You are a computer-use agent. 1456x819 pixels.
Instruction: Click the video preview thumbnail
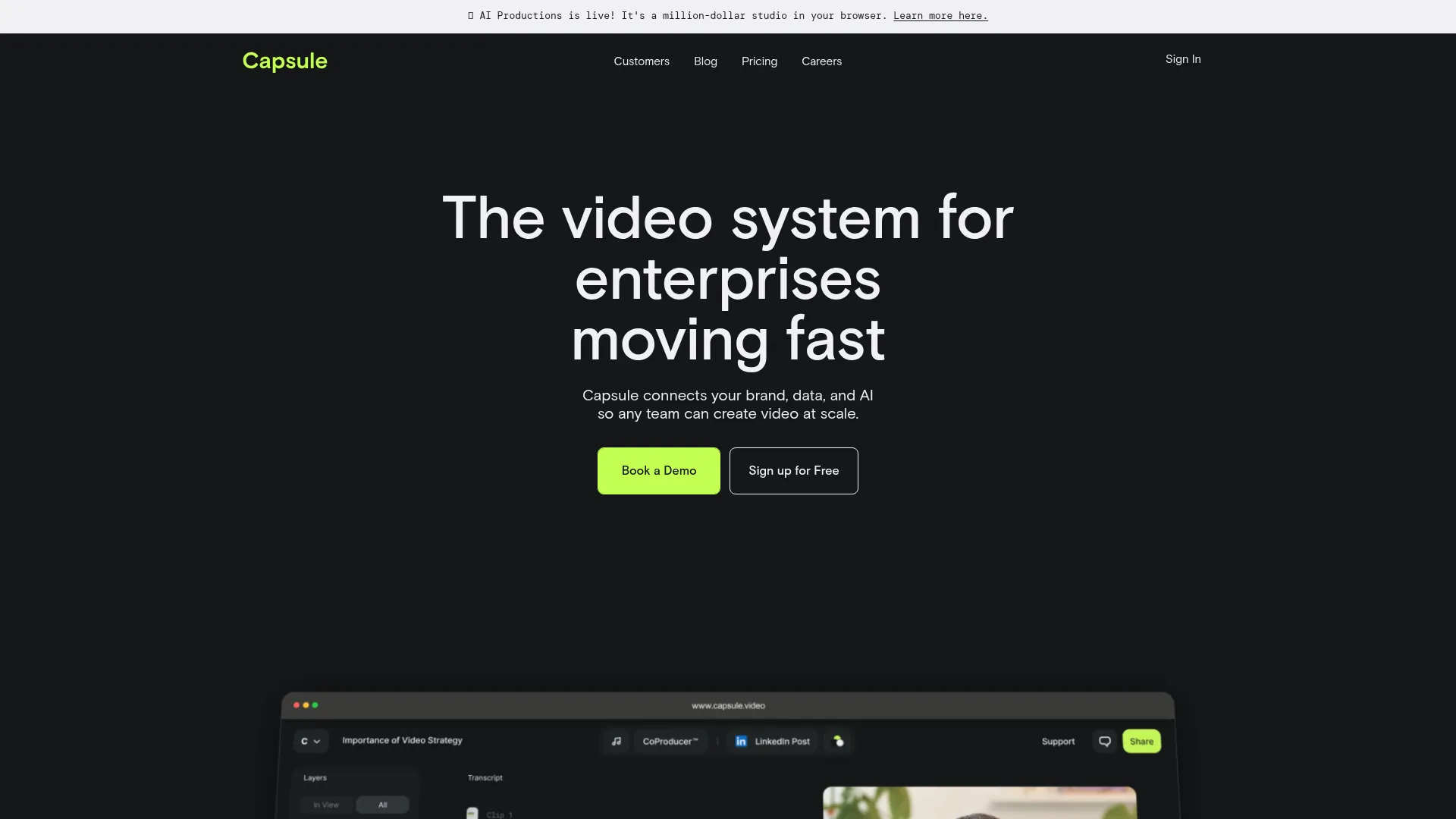point(979,803)
